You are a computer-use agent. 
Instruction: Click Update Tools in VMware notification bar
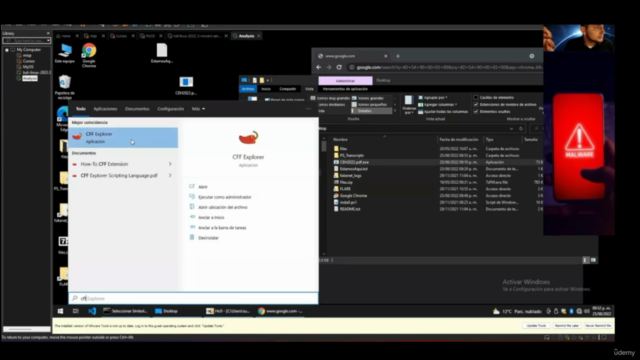tap(536, 326)
